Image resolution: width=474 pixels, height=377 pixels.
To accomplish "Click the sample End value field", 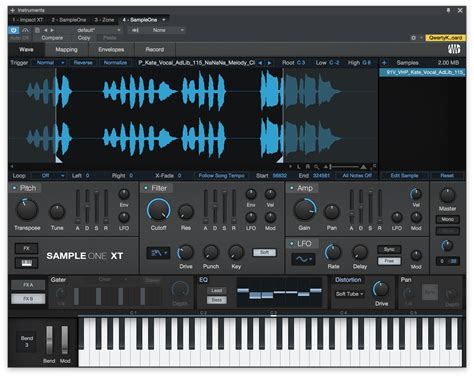I will click(321, 176).
